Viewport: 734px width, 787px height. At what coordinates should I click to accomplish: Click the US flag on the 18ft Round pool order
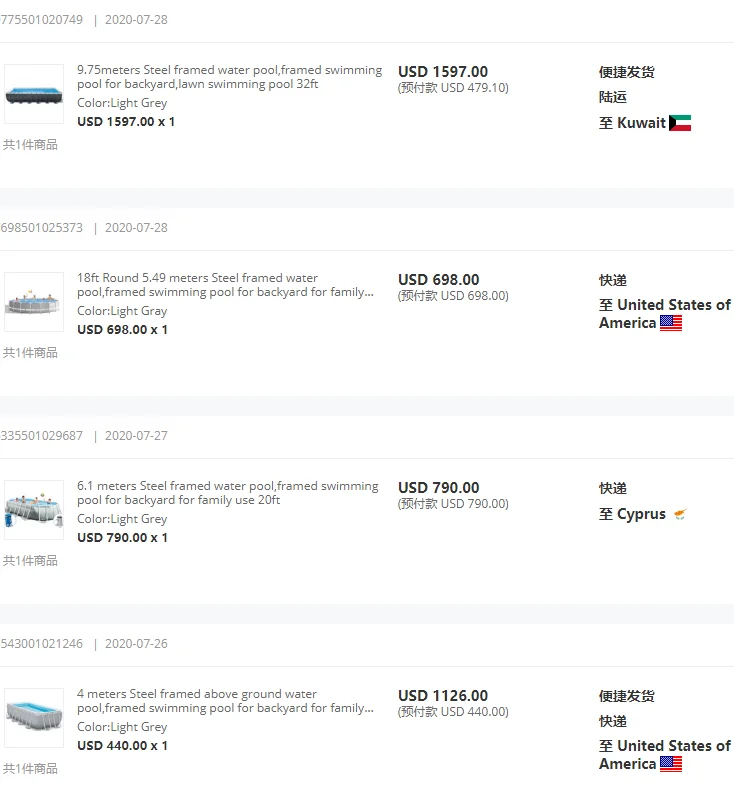point(671,323)
